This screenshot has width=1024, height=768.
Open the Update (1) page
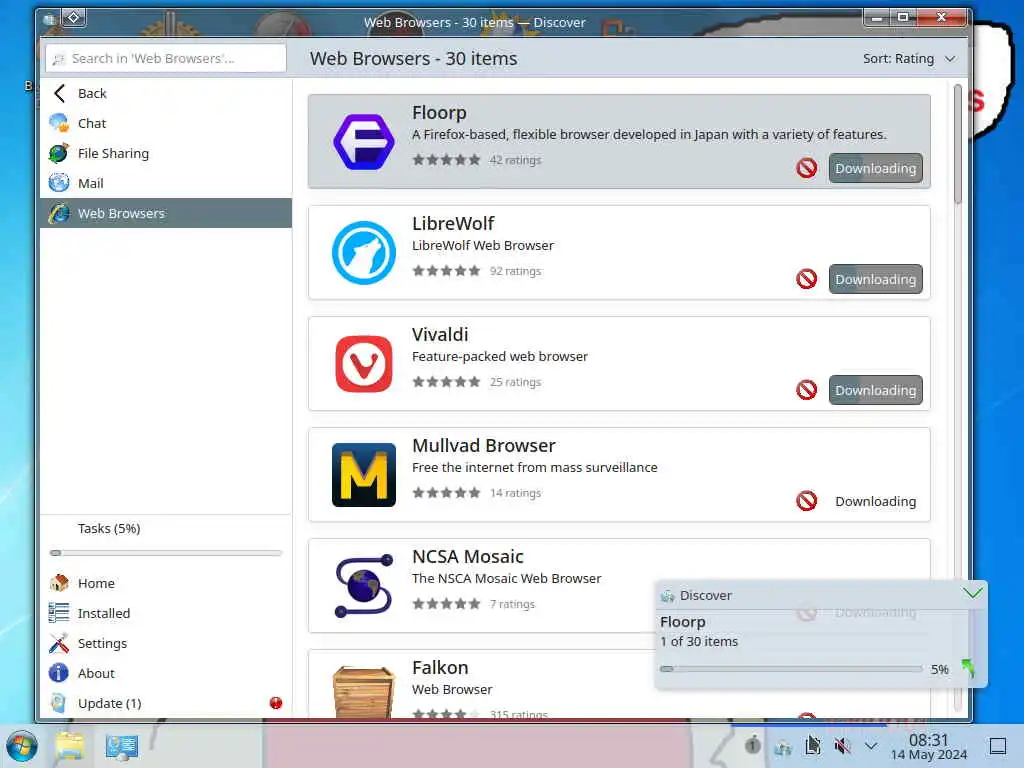[x=166, y=703]
